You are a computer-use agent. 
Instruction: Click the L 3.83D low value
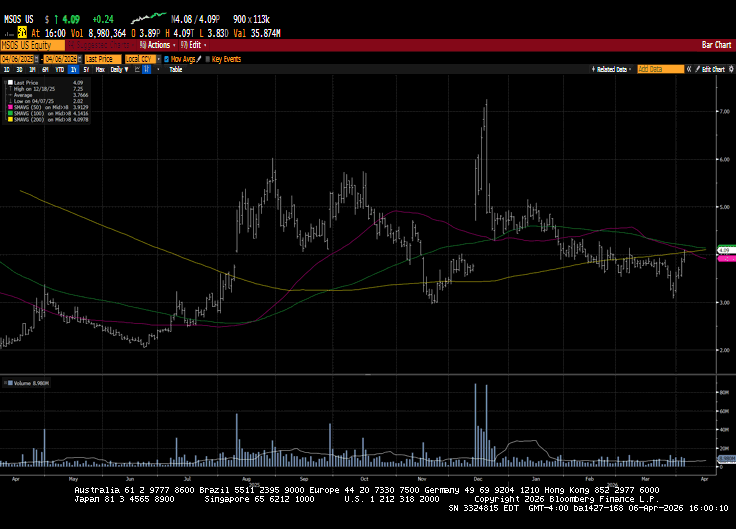point(214,33)
